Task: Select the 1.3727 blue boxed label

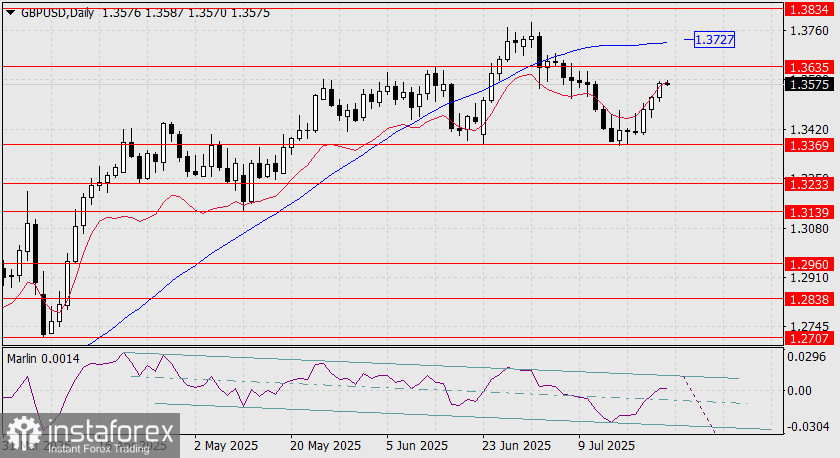Action: coord(714,40)
